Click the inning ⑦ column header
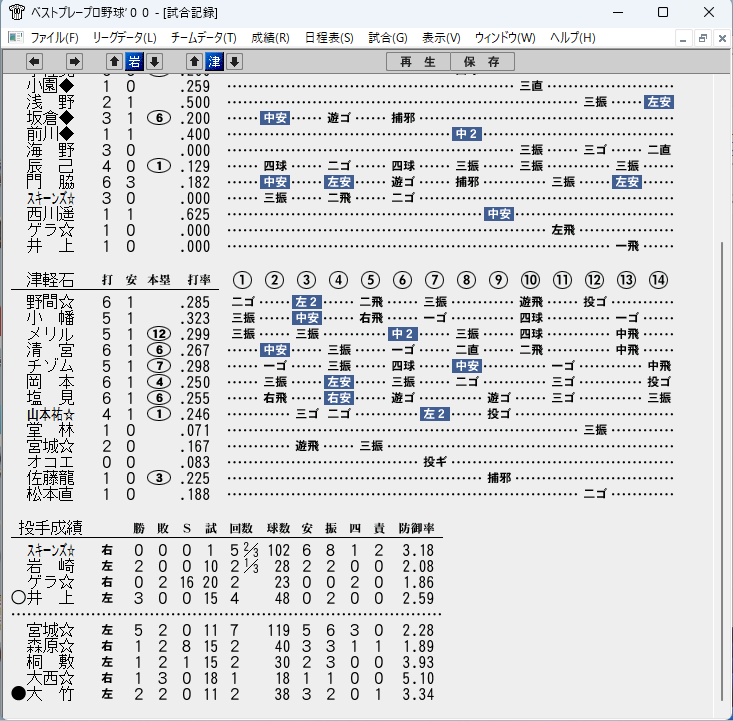Viewport: 733px width, 721px height. (434, 280)
